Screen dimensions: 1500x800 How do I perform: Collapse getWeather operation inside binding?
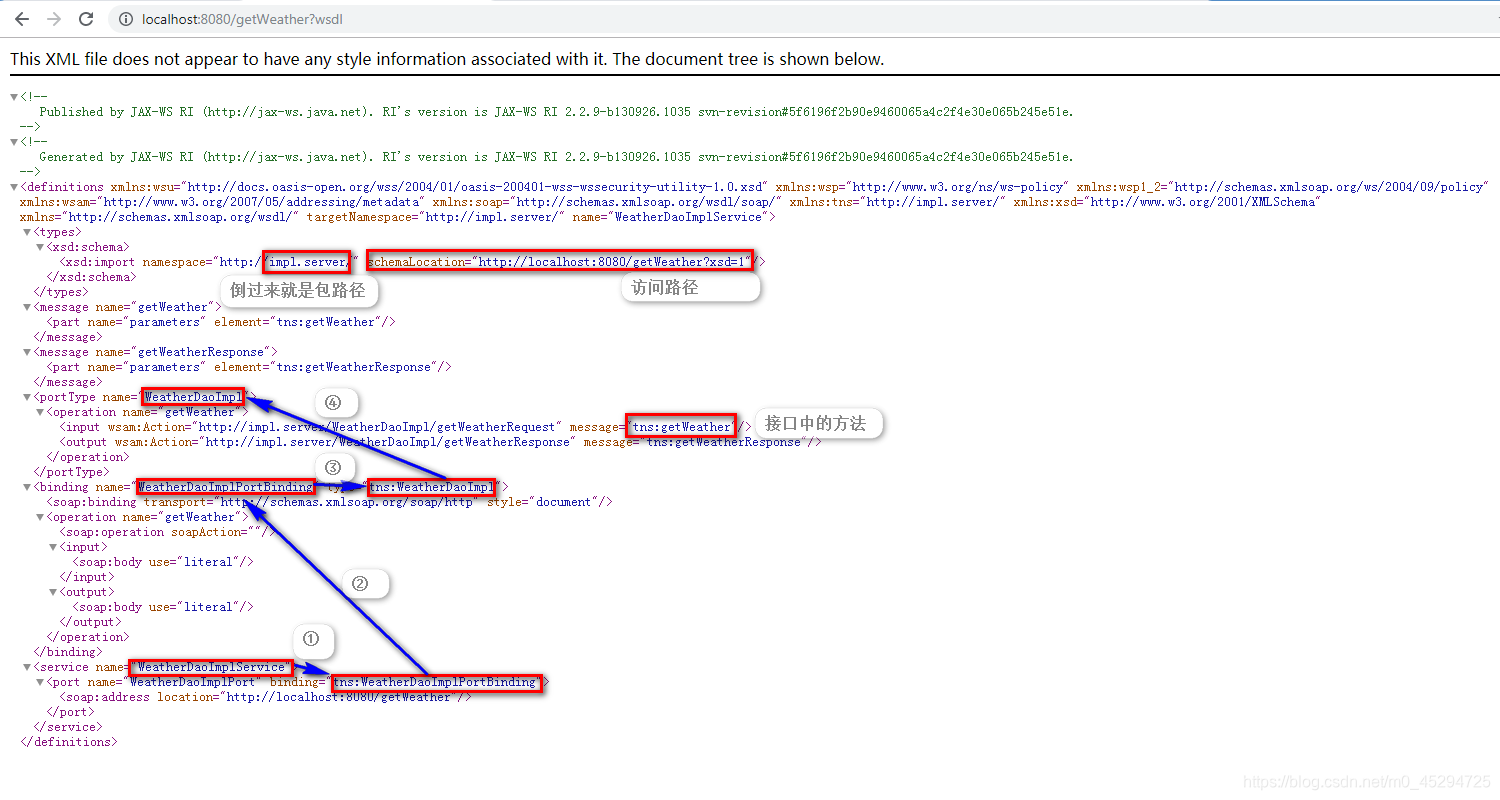[x=40, y=517]
